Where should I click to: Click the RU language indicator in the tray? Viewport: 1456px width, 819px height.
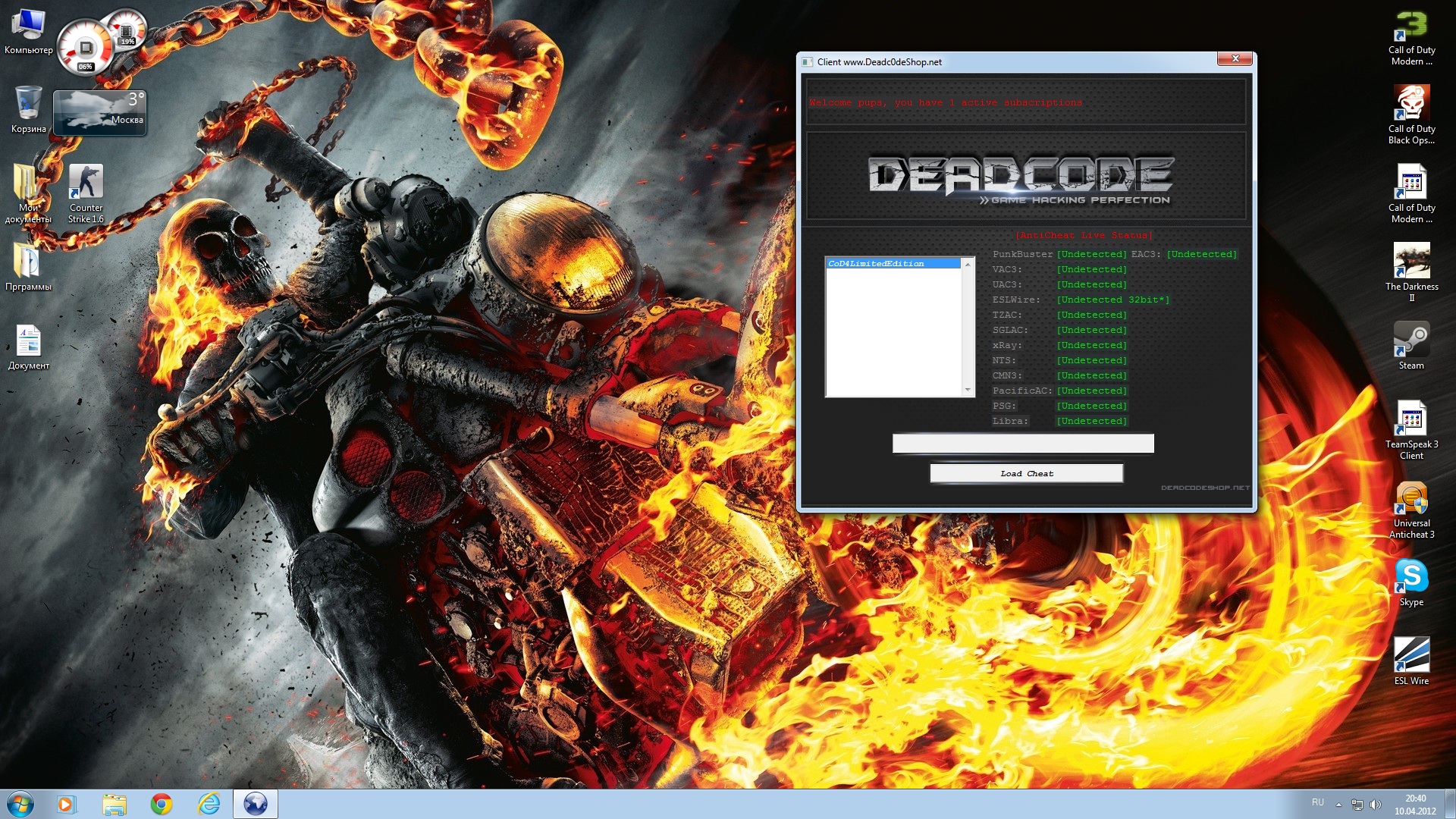1317,802
